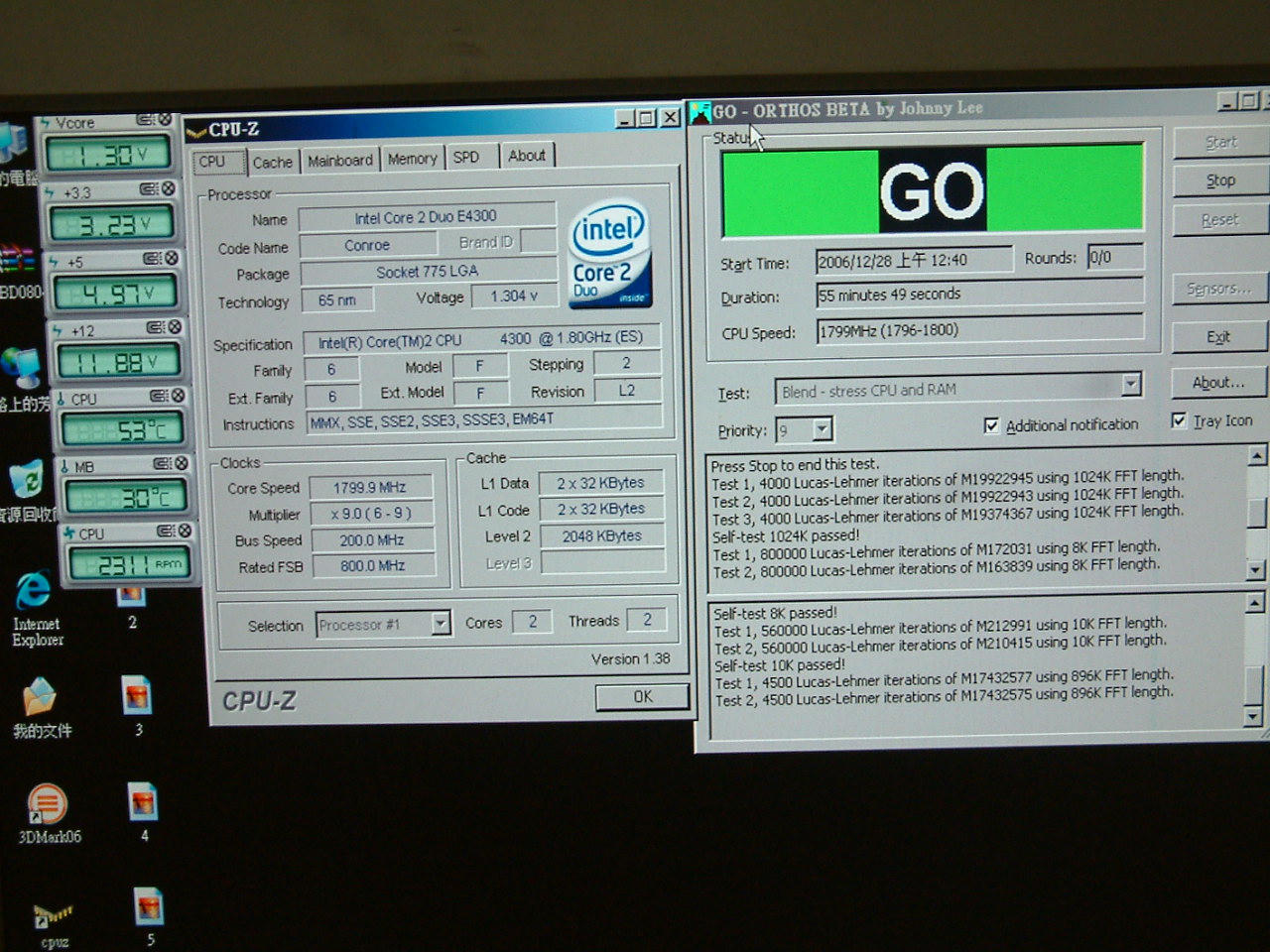Click the Start Time field in ORTHOS
This screenshot has height=952, width=1270.
(913, 260)
